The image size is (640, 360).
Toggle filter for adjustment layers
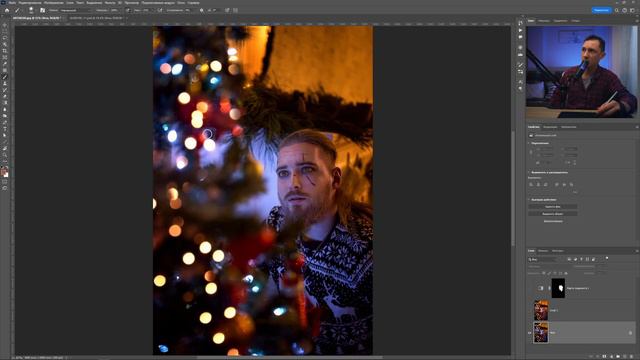pyautogui.click(x=575, y=259)
